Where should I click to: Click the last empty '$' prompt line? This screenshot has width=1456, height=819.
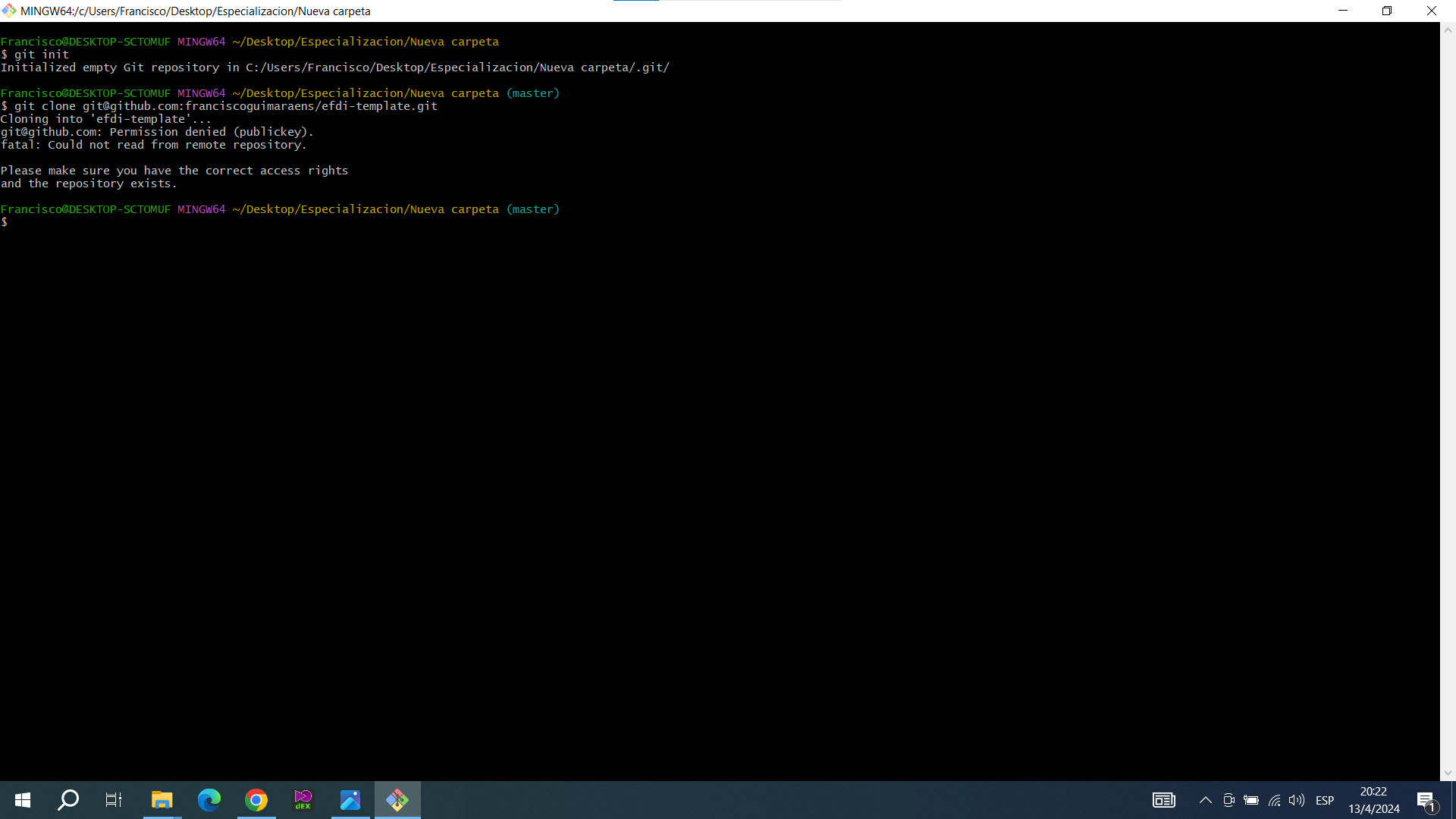[x=5, y=222]
